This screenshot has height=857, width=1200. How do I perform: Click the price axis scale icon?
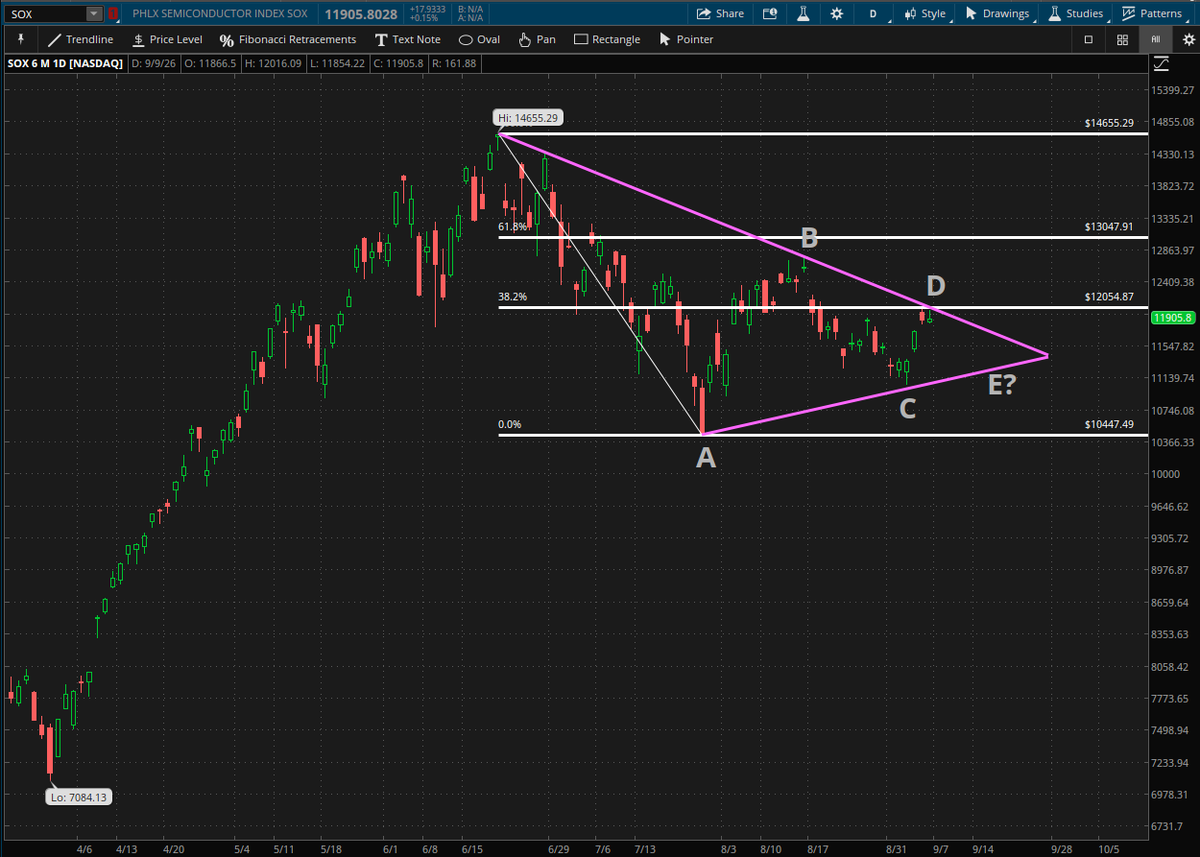1160,64
